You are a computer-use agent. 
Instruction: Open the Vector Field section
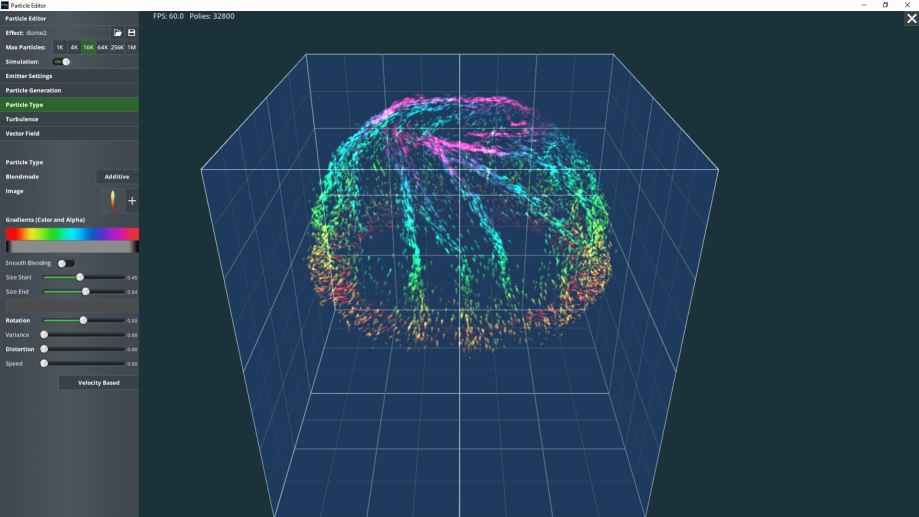point(69,133)
